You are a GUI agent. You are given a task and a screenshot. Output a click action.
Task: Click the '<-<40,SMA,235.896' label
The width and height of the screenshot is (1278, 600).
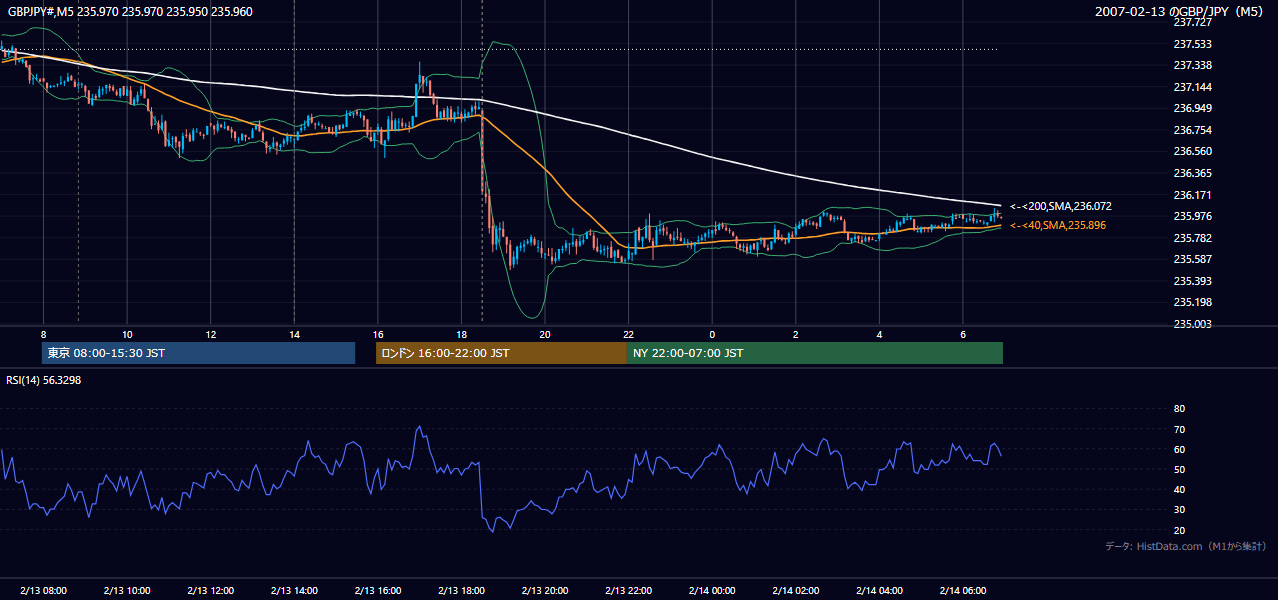click(x=1057, y=225)
